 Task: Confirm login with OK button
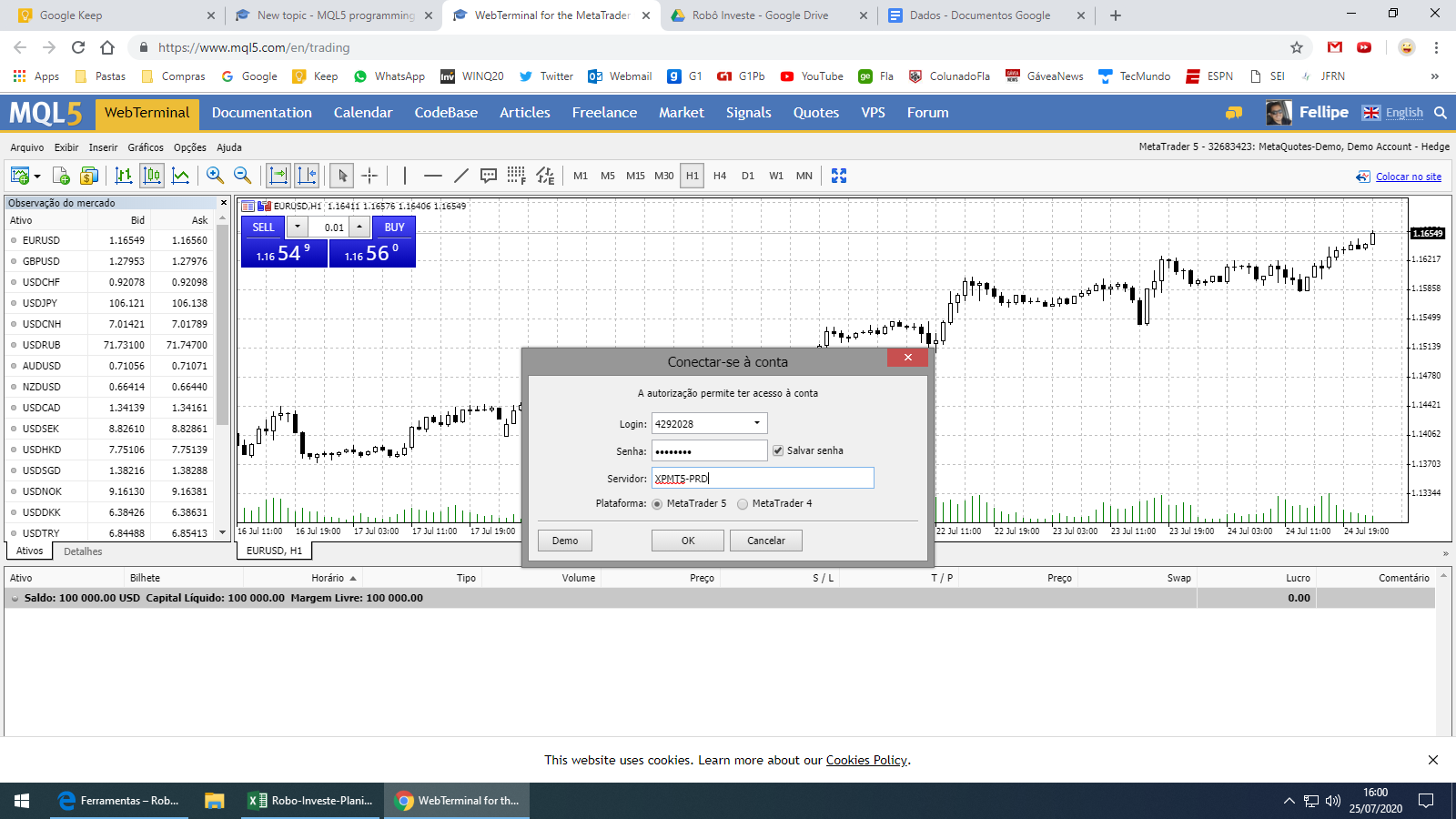pyautogui.click(x=688, y=541)
